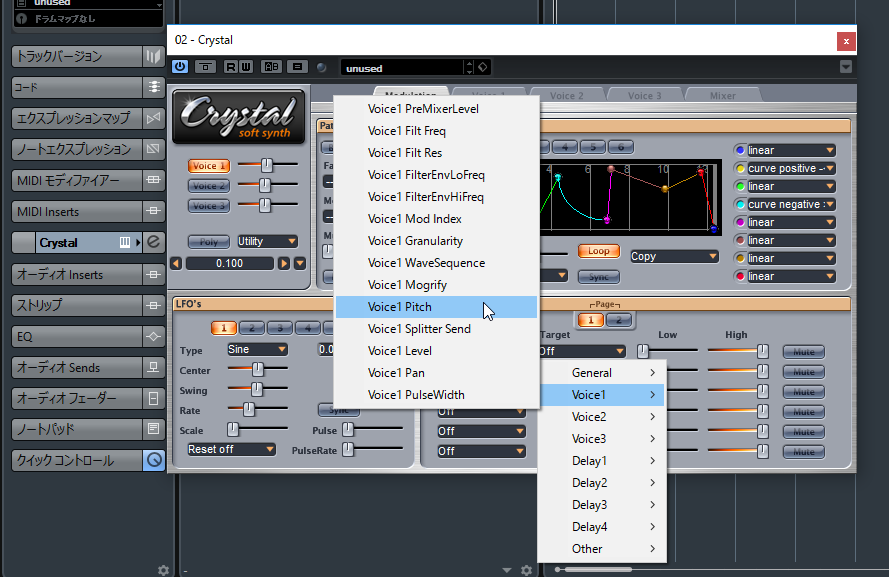Click the コード section icon
Screen dimensions: 889x577
[x=153, y=87]
